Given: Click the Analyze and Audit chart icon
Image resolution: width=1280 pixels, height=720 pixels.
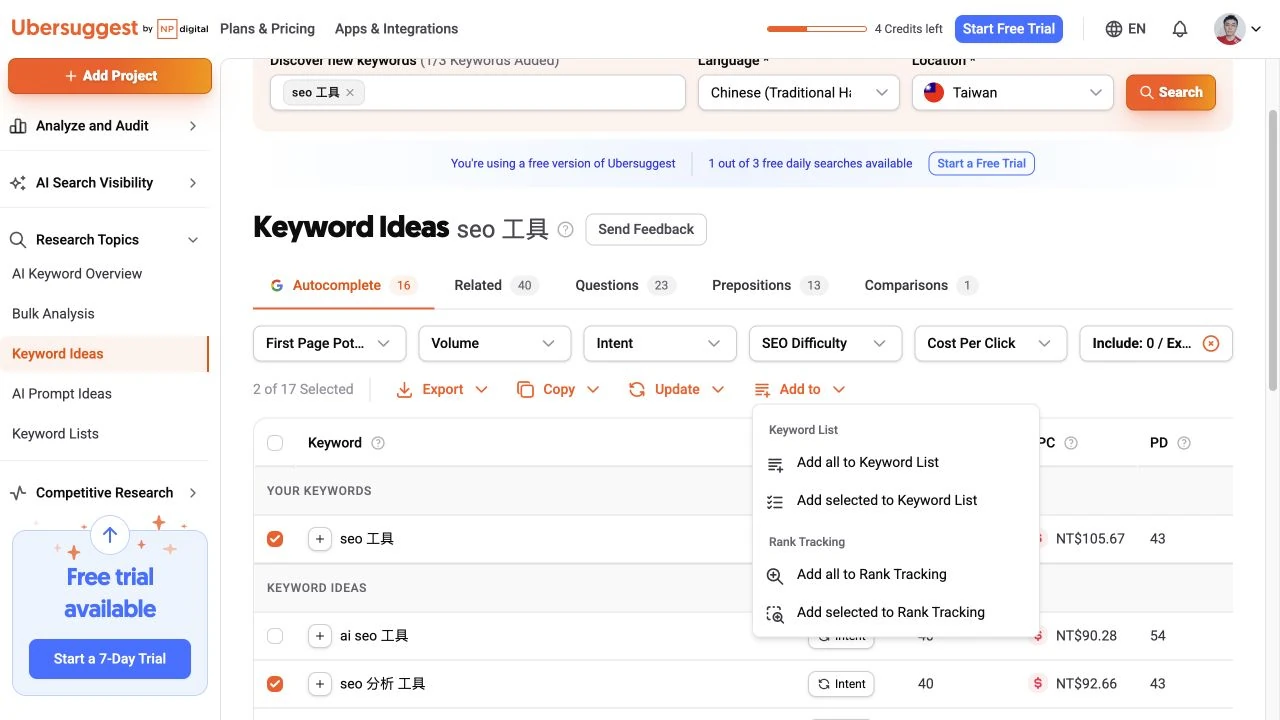Looking at the screenshot, I should tap(18, 126).
